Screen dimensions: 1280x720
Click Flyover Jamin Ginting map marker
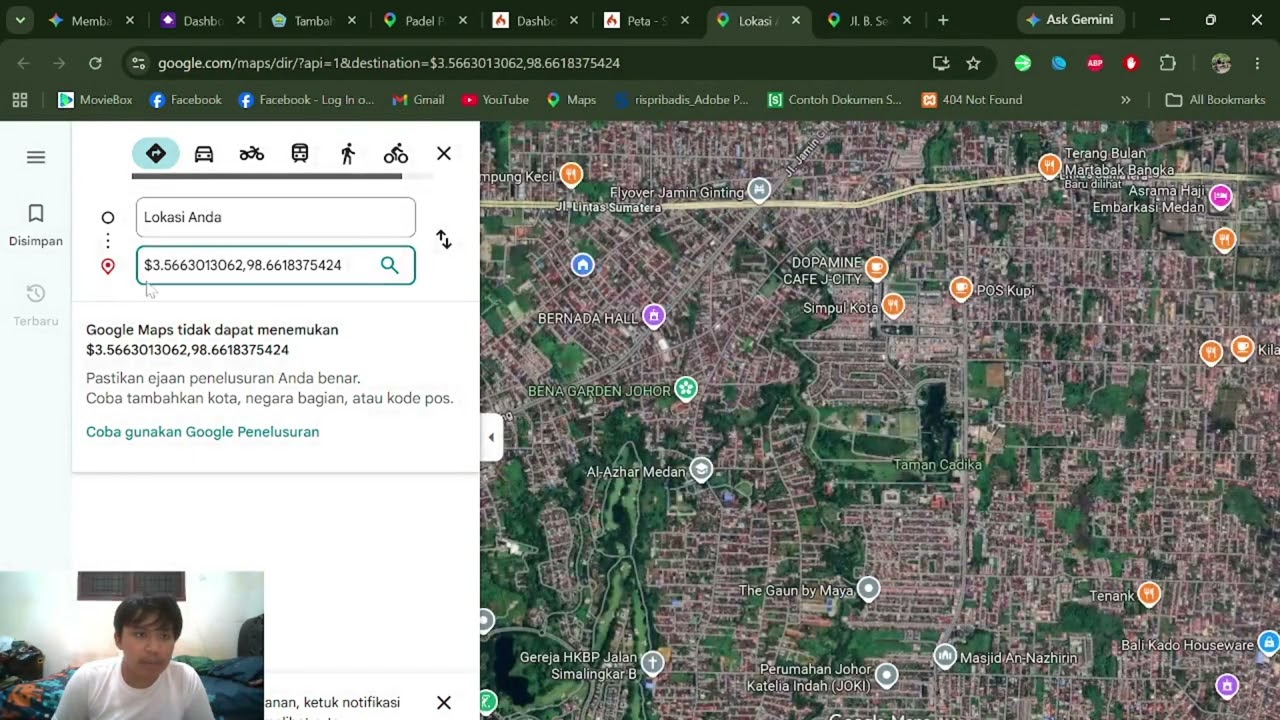tap(759, 190)
